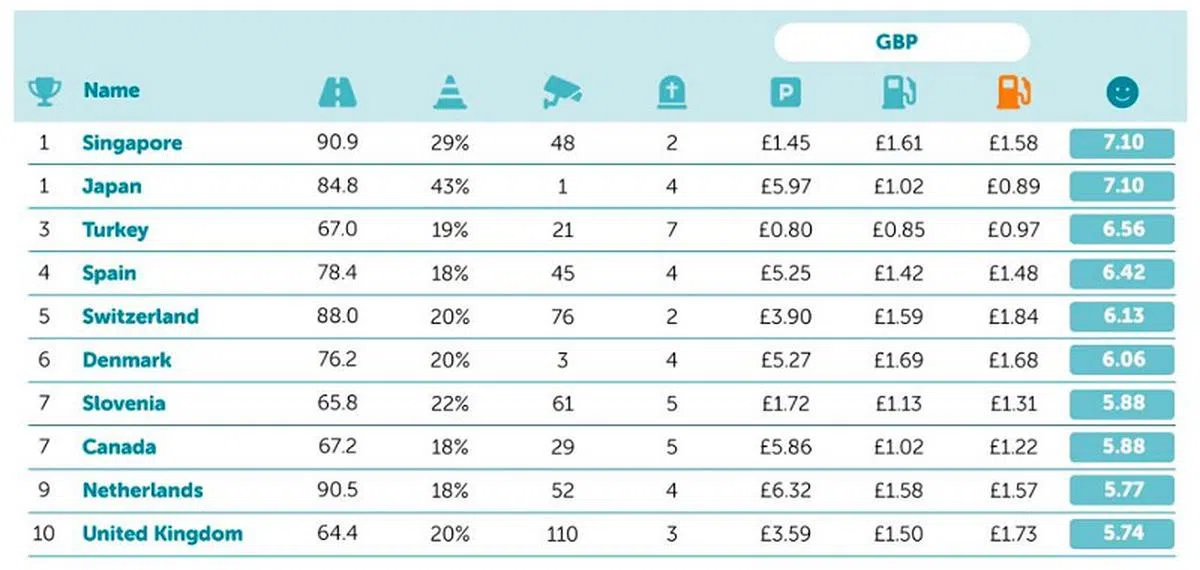Image resolution: width=1200 pixels, height=570 pixels.
Task: Select the speed camera column icon
Action: [562, 92]
